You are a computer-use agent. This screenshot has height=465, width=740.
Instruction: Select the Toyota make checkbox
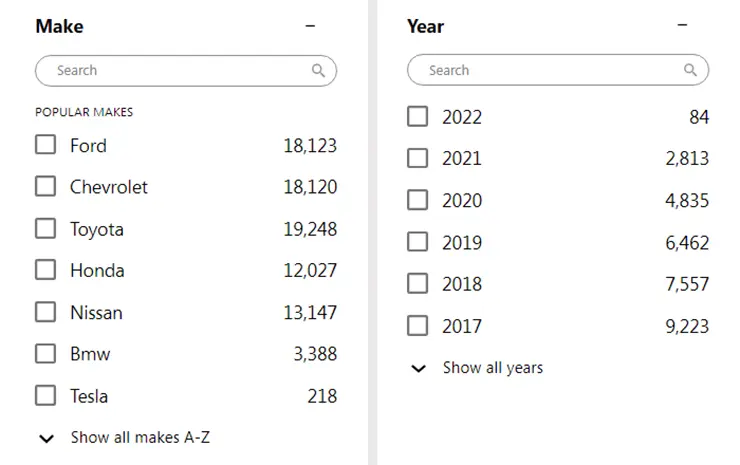tap(45, 228)
